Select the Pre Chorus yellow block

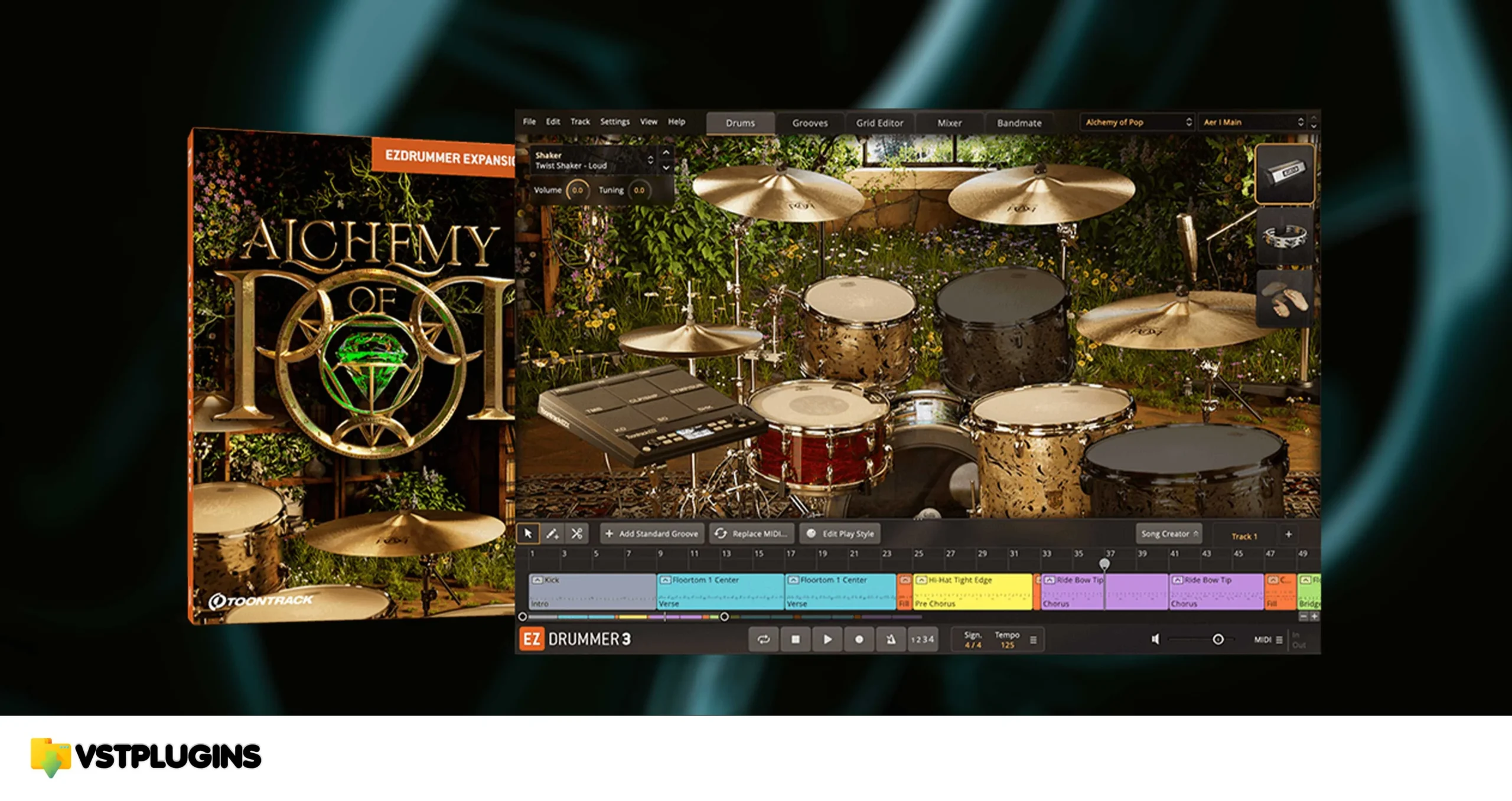click(x=972, y=591)
